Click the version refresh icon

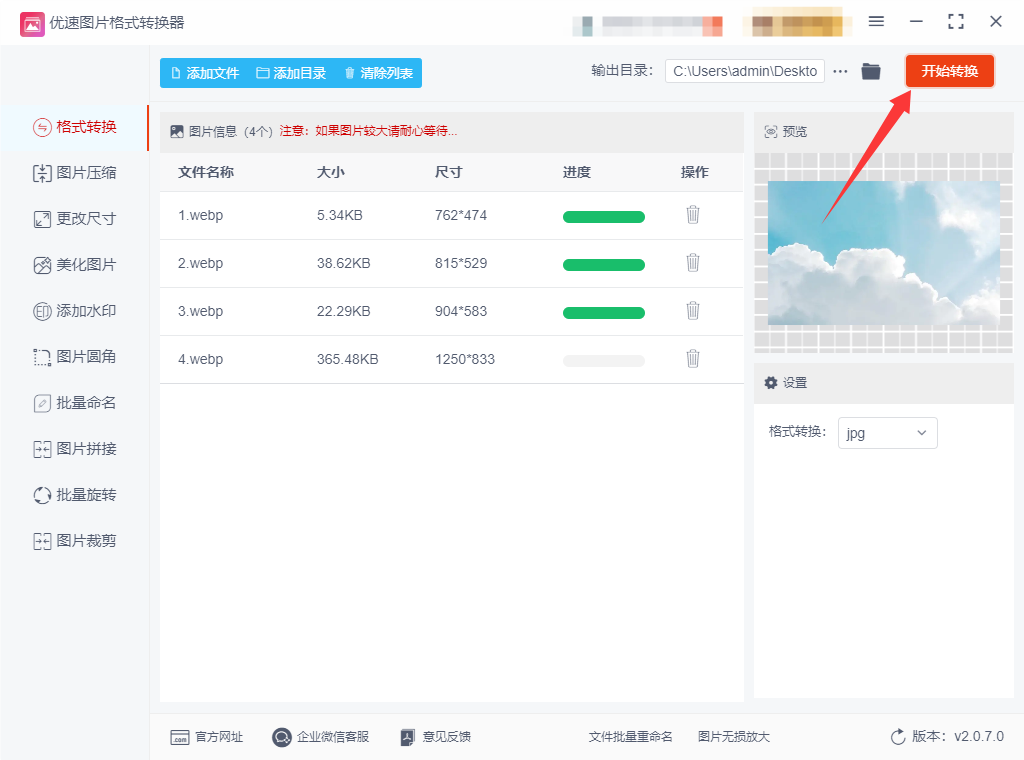[898, 736]
